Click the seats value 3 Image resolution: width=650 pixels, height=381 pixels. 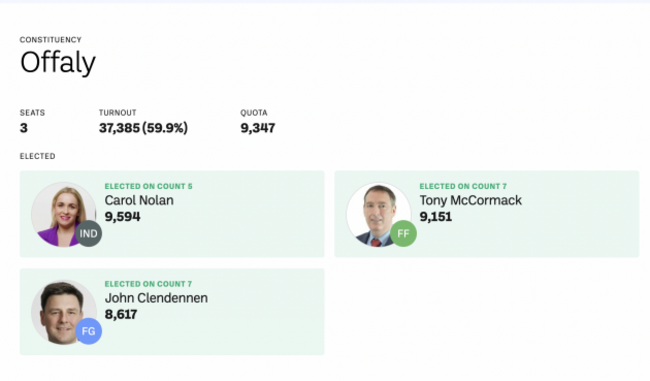pos(24,128)
